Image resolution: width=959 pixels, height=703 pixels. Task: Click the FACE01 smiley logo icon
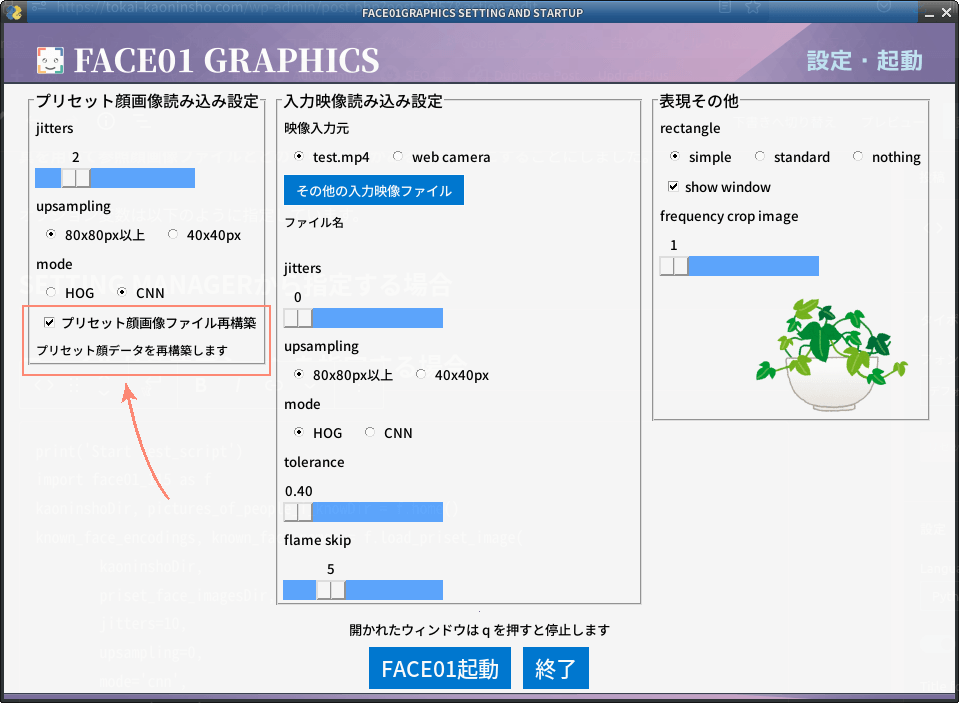pyautogui.click(x=50, y=61)
